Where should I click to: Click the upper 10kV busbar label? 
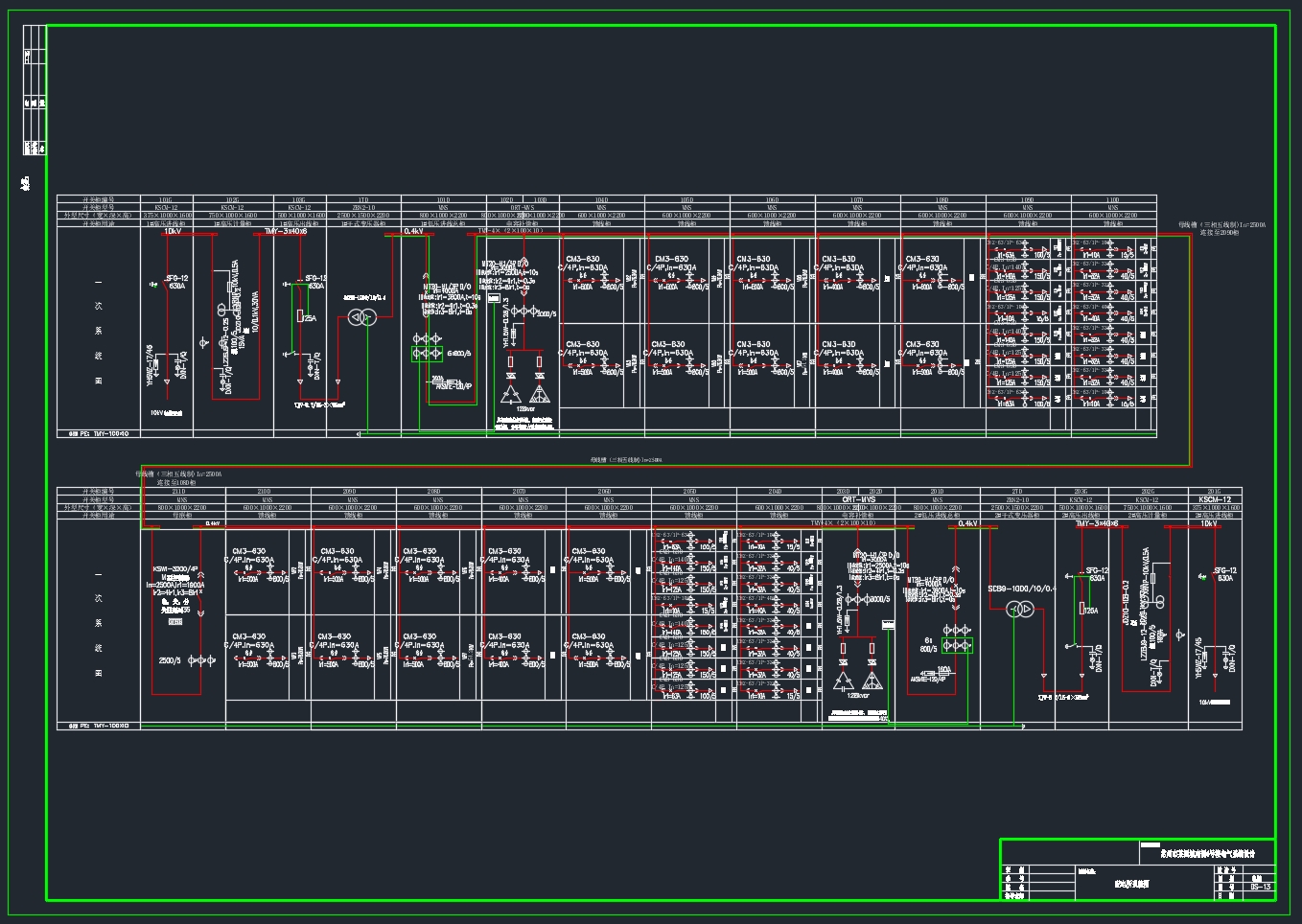(x=173, y=231)
